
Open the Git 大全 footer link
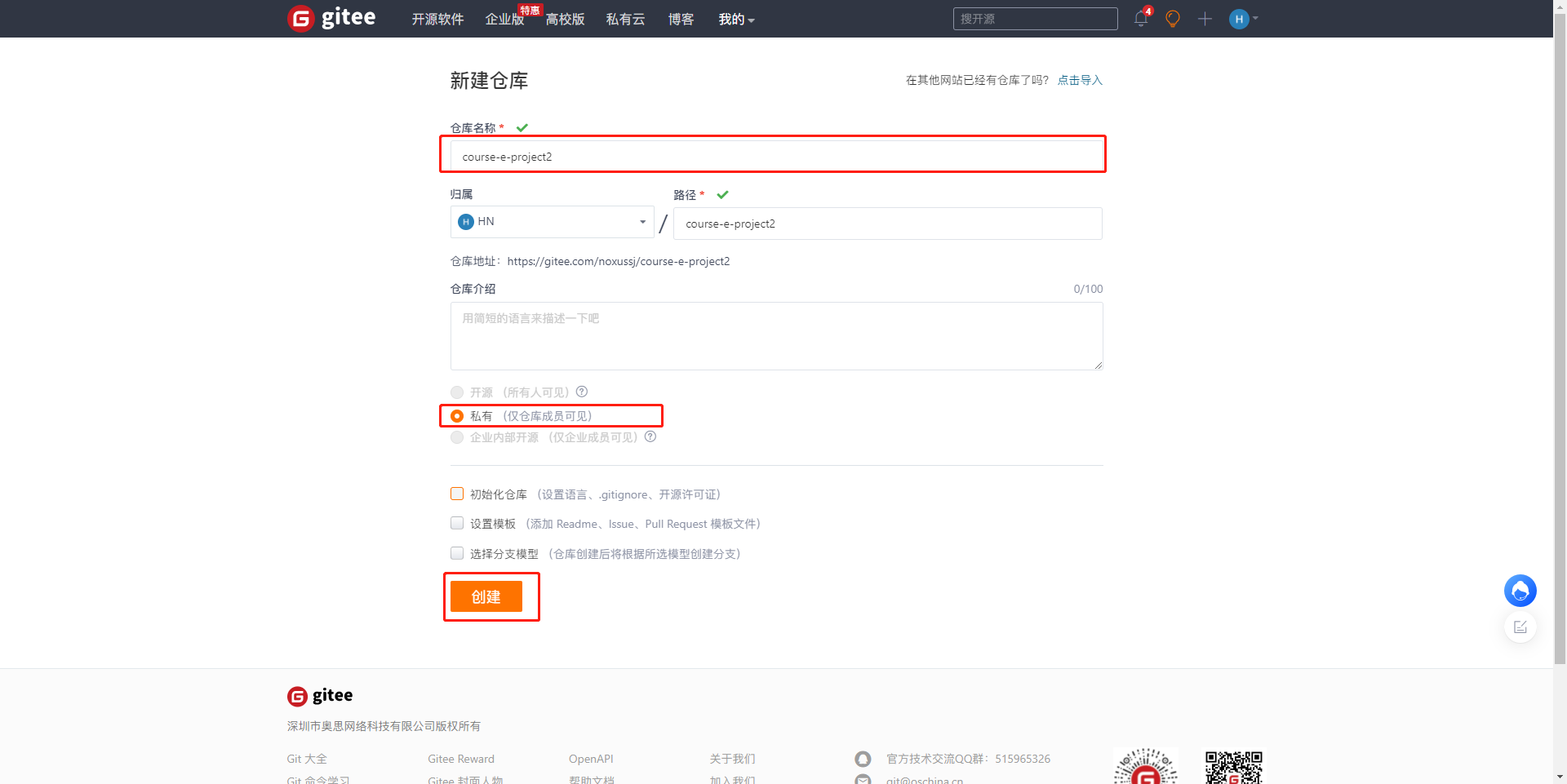coord(307,759)
